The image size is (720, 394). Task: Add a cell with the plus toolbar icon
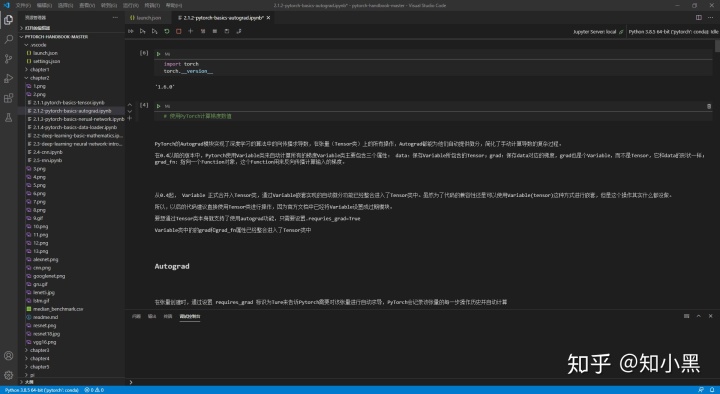coord(191,31)
